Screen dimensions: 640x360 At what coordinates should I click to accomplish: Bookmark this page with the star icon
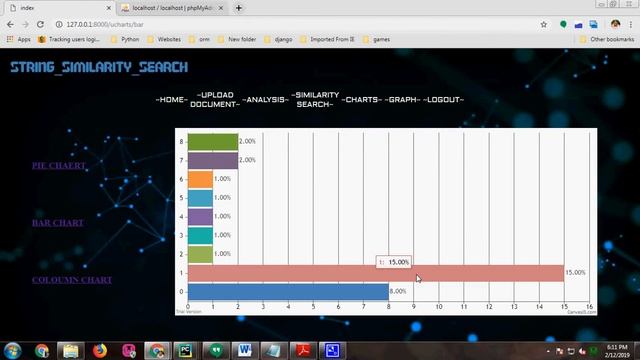pyautogui.click(x=544, y=24)
